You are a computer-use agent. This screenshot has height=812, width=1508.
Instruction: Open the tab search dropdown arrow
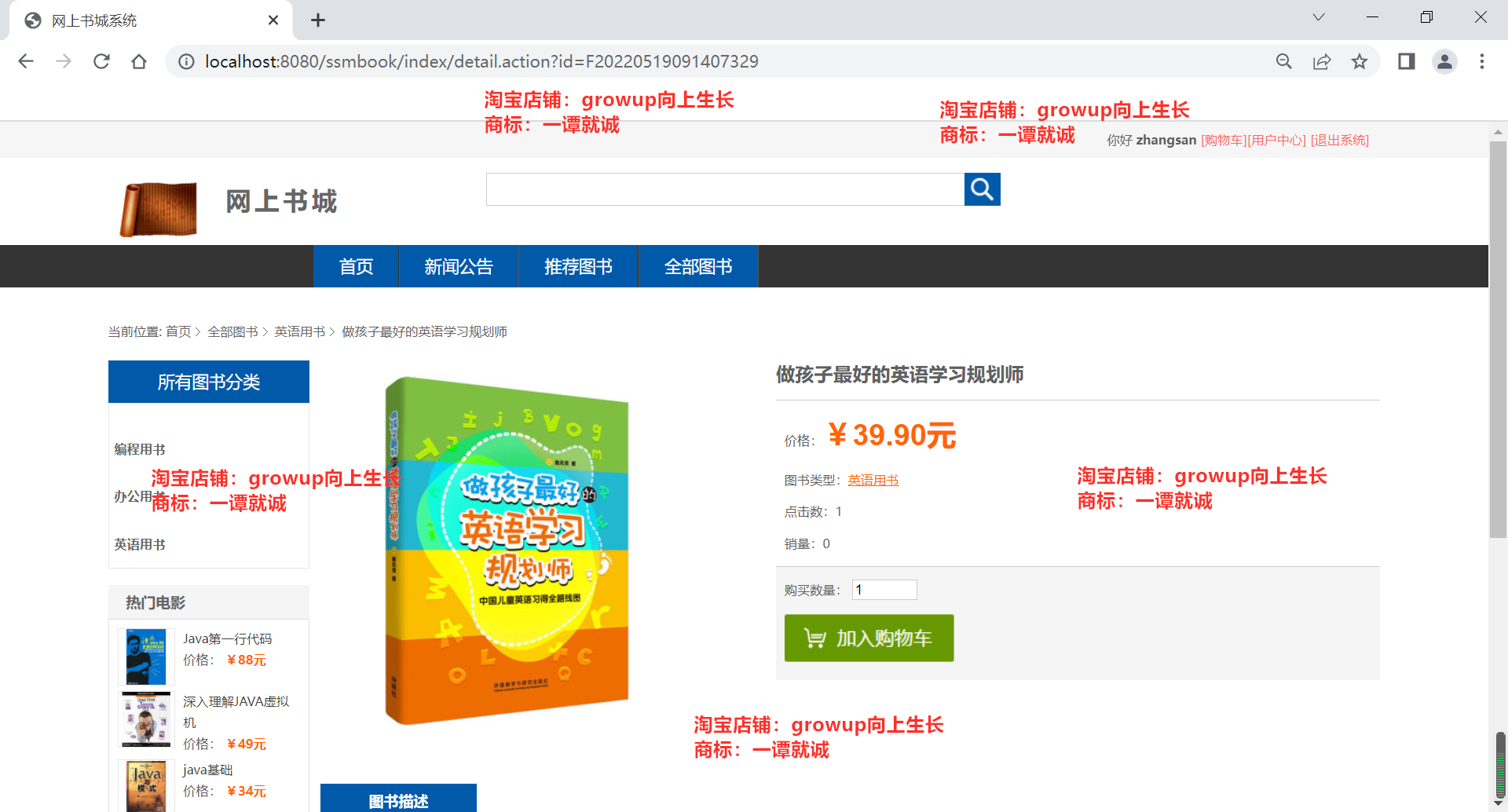1319,17
